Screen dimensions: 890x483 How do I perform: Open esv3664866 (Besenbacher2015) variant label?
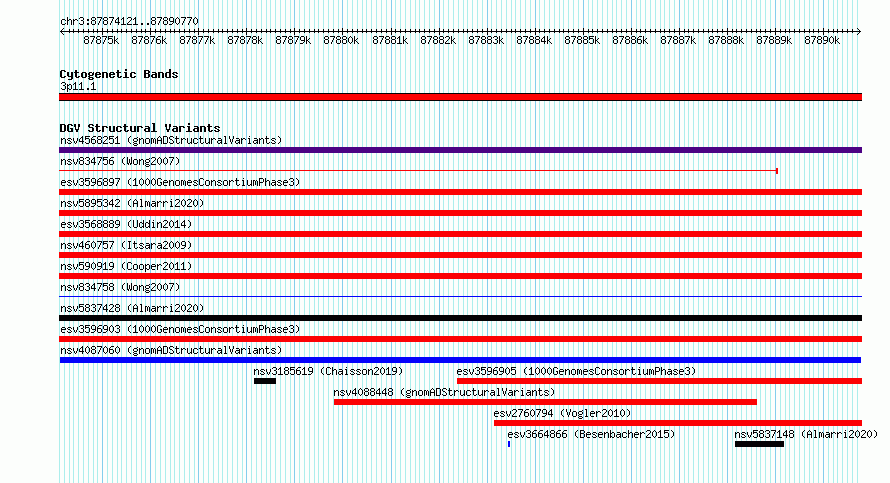tap(591, 435)
